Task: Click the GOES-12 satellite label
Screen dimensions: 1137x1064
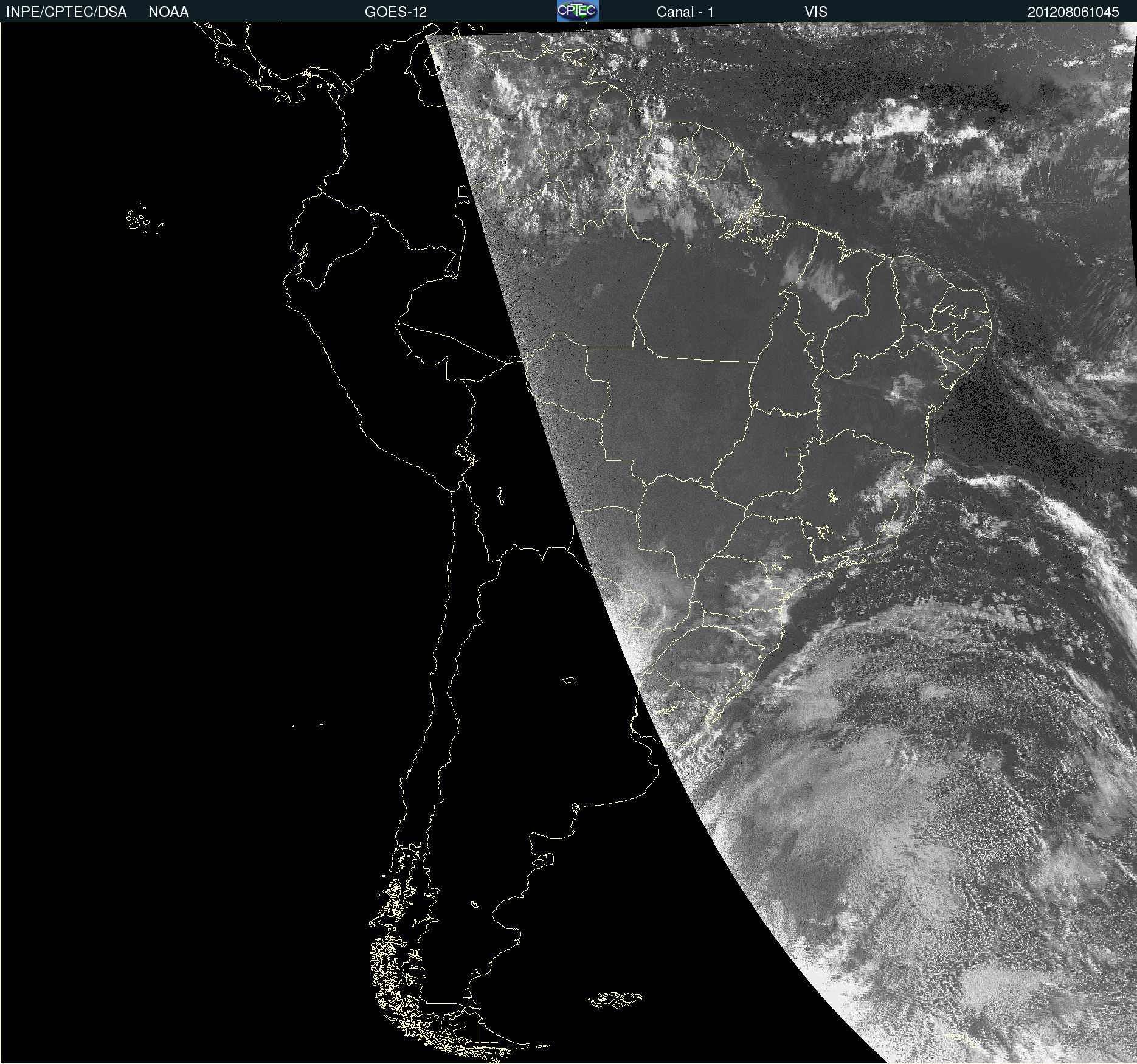Action: tap(396, 12)
